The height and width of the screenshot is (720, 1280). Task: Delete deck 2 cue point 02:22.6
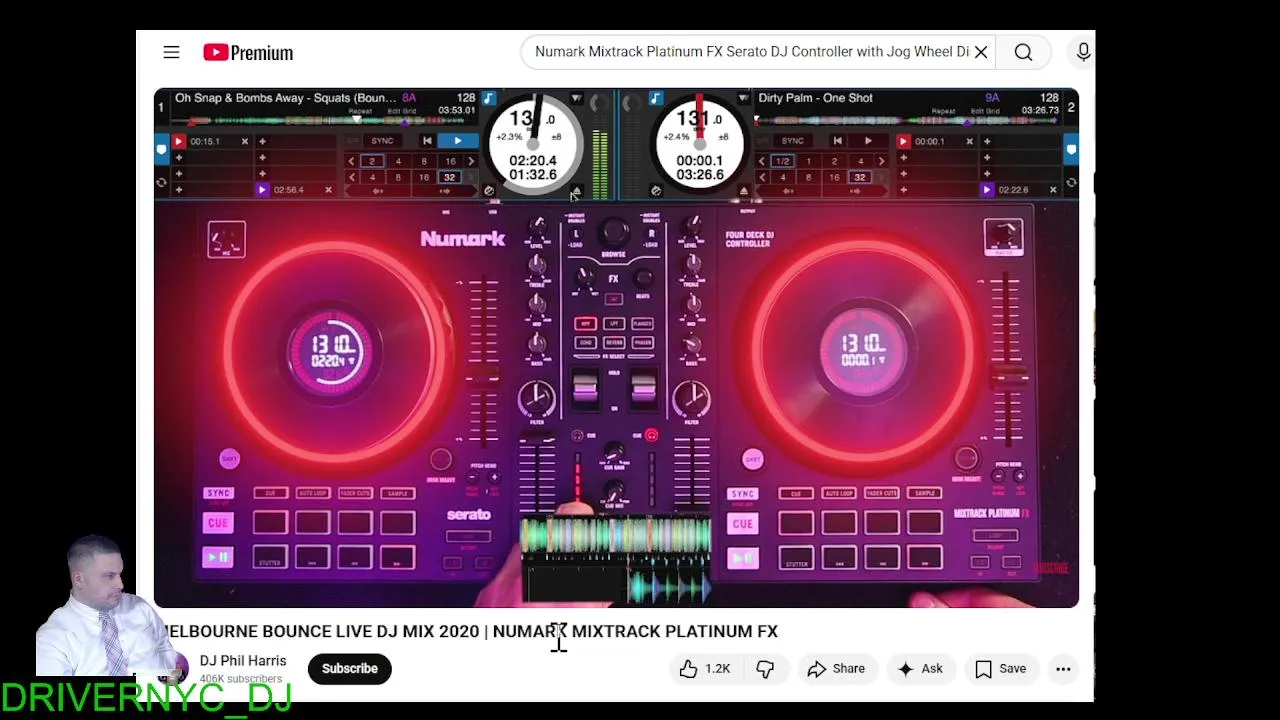[1053, 190]
